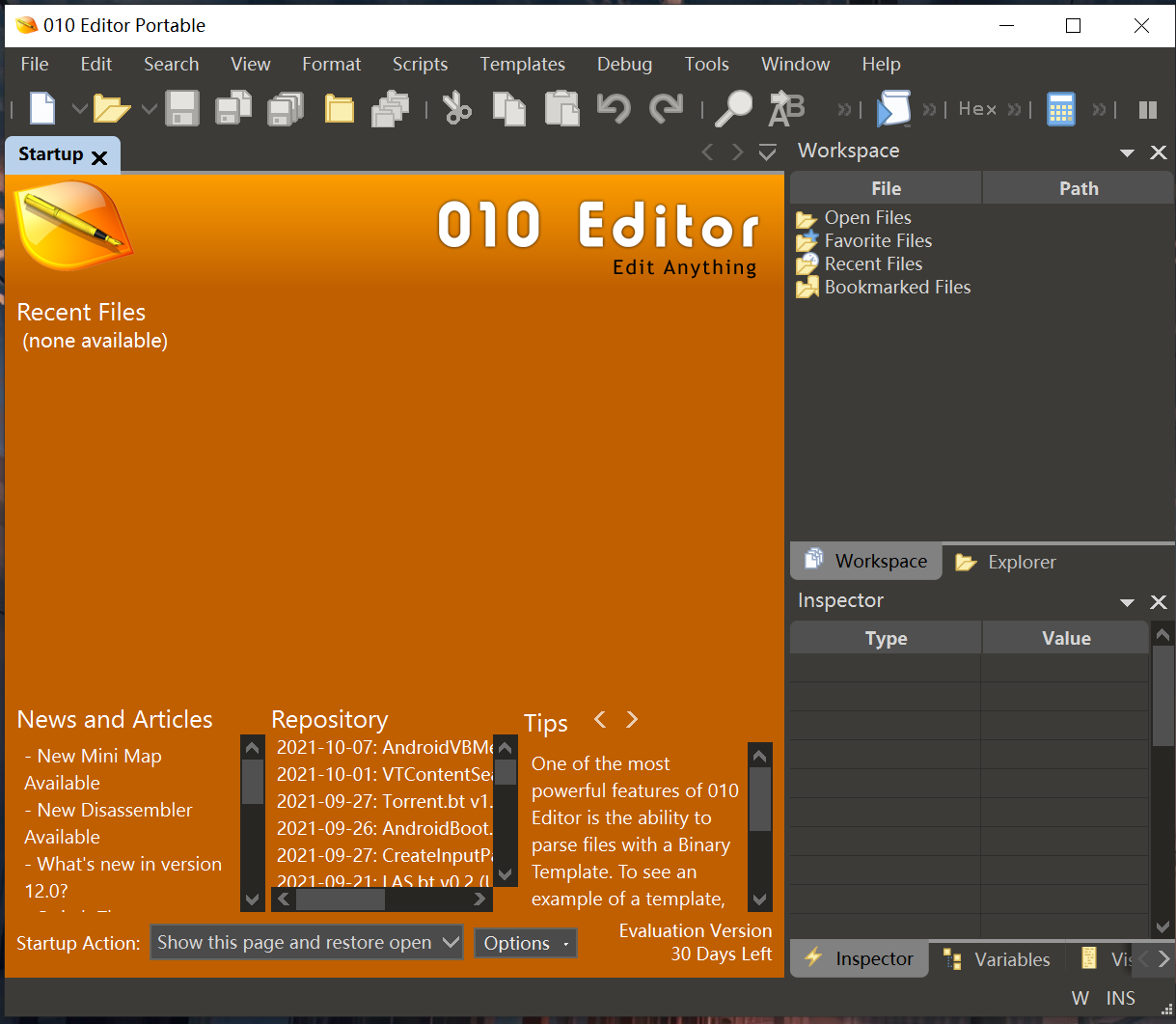The width and height of the screenshot is (1176, 1024).
Task: Open the Scripts menu
Action: tap(420, 65)
